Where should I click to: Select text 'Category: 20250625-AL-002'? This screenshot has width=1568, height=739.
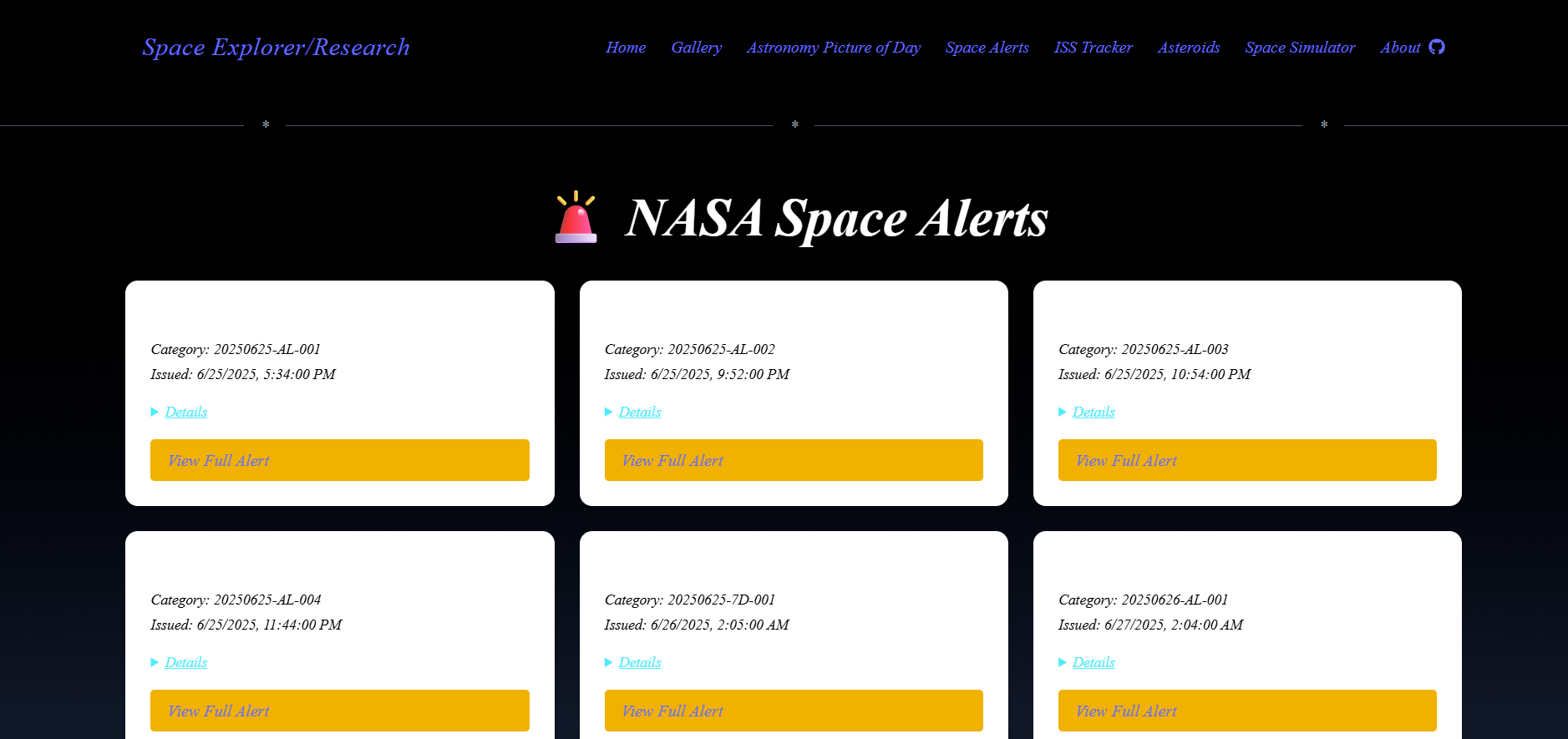690,349
